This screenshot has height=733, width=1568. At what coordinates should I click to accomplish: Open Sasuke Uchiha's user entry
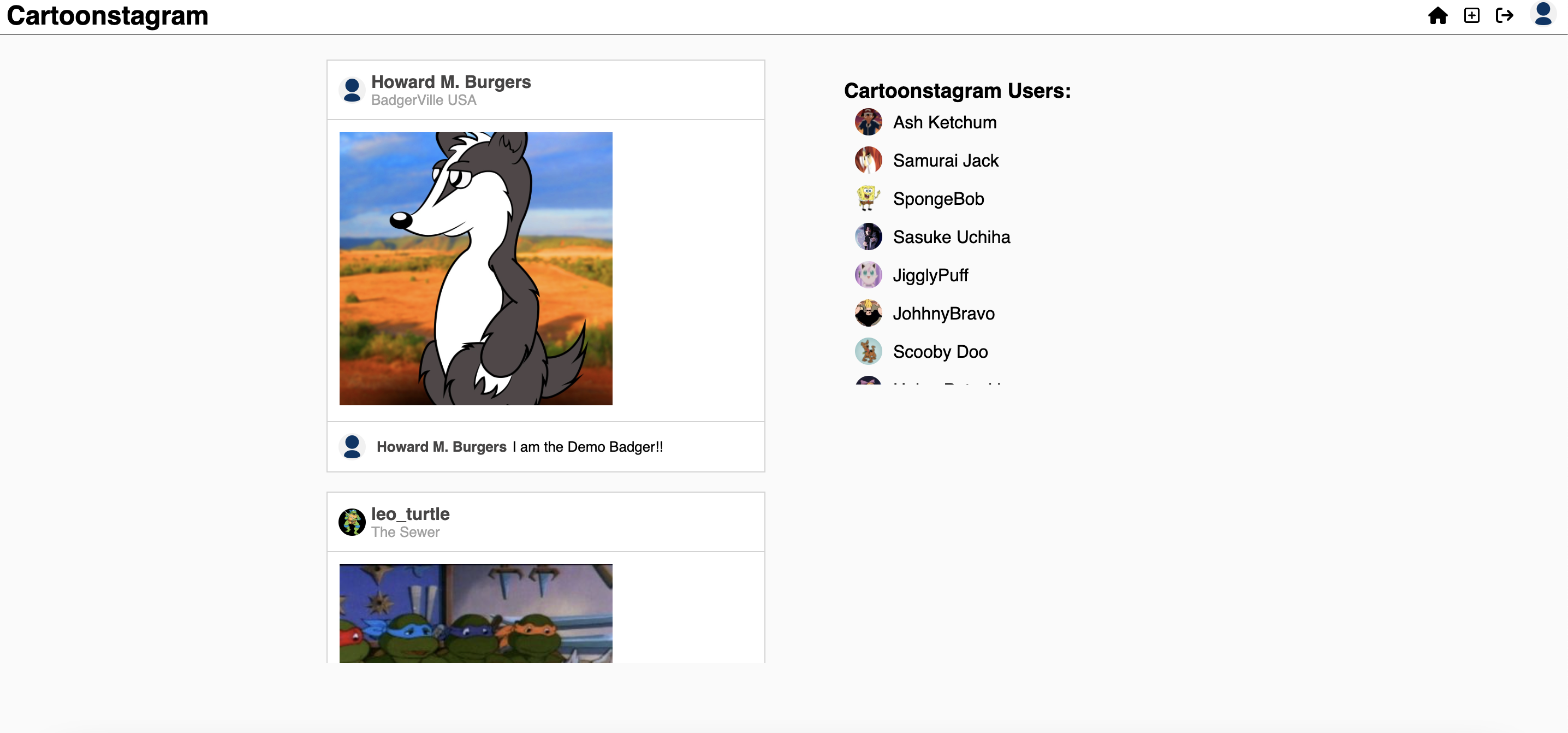952,237
